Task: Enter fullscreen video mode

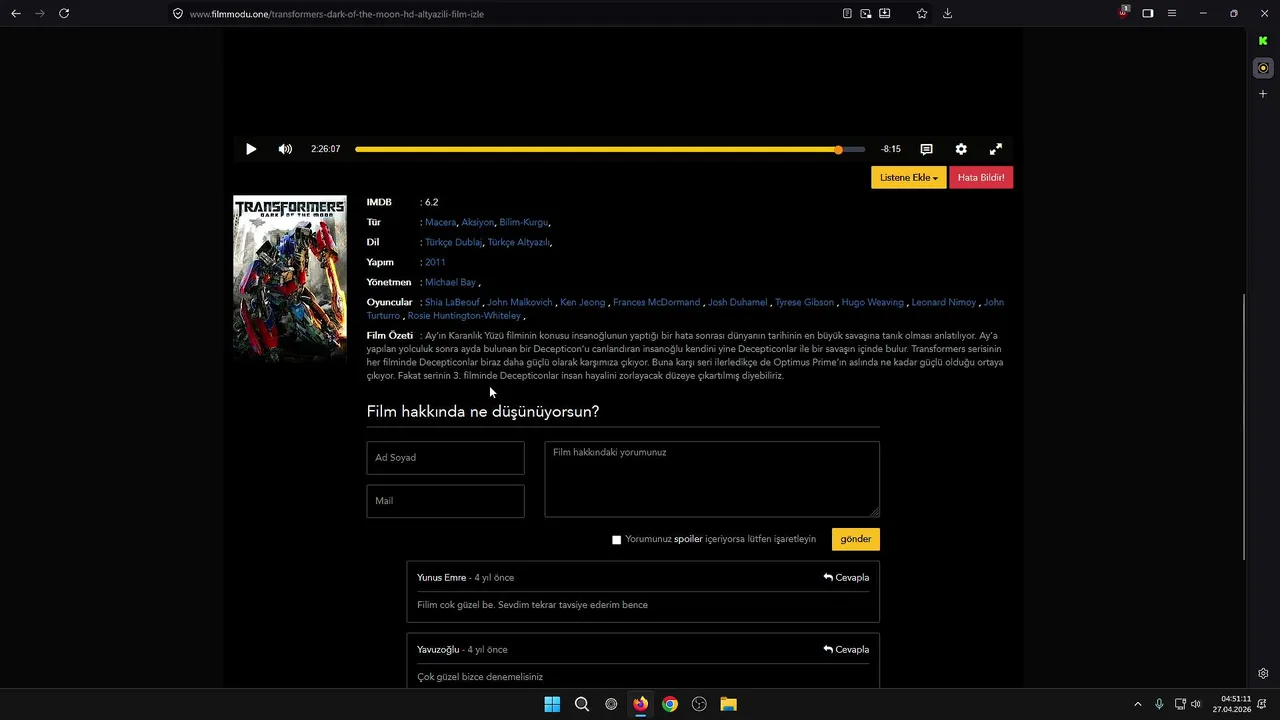Action: coord(996,149)
